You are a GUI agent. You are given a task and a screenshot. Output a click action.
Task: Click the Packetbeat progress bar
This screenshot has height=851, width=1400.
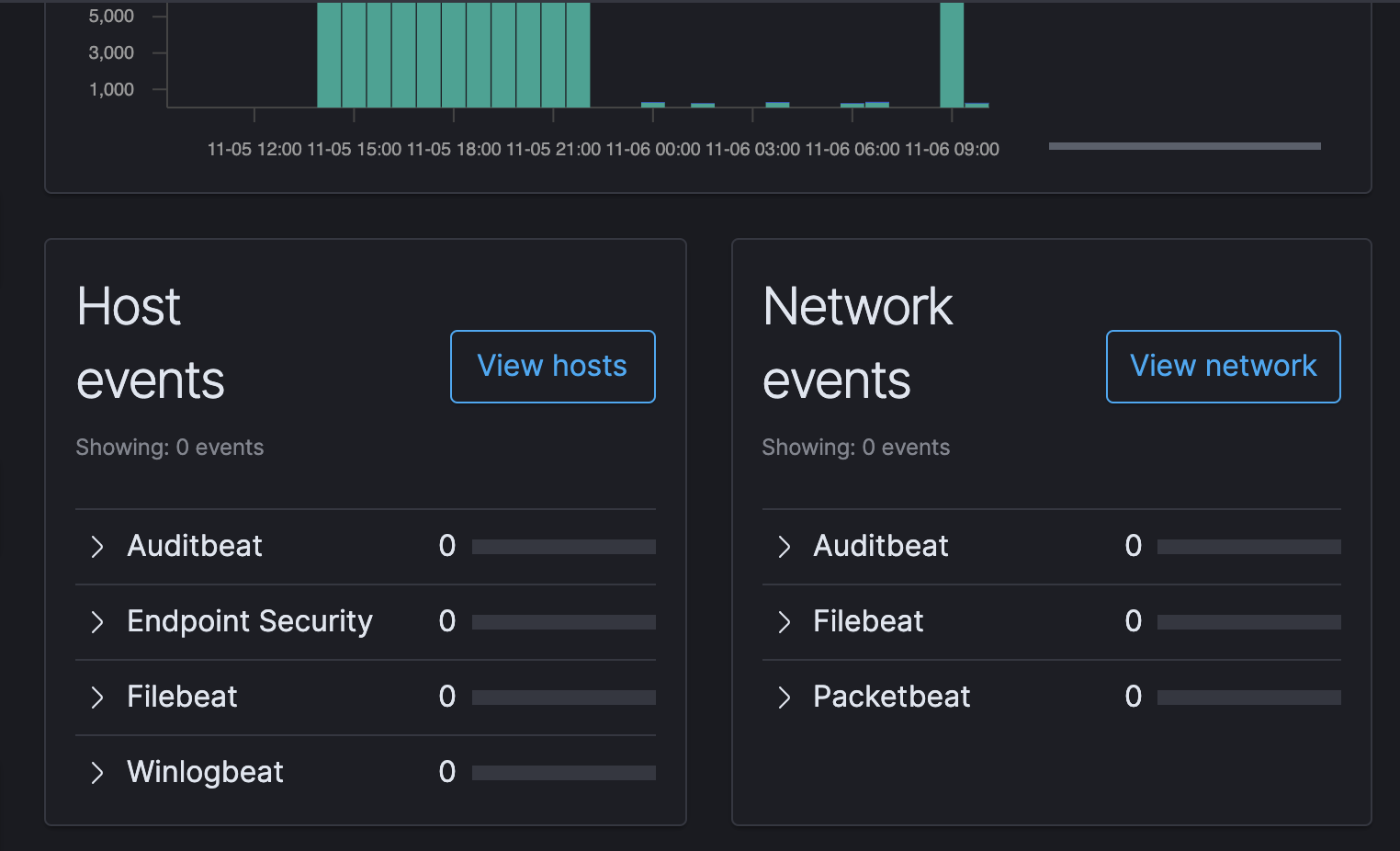pos(1249,698)
